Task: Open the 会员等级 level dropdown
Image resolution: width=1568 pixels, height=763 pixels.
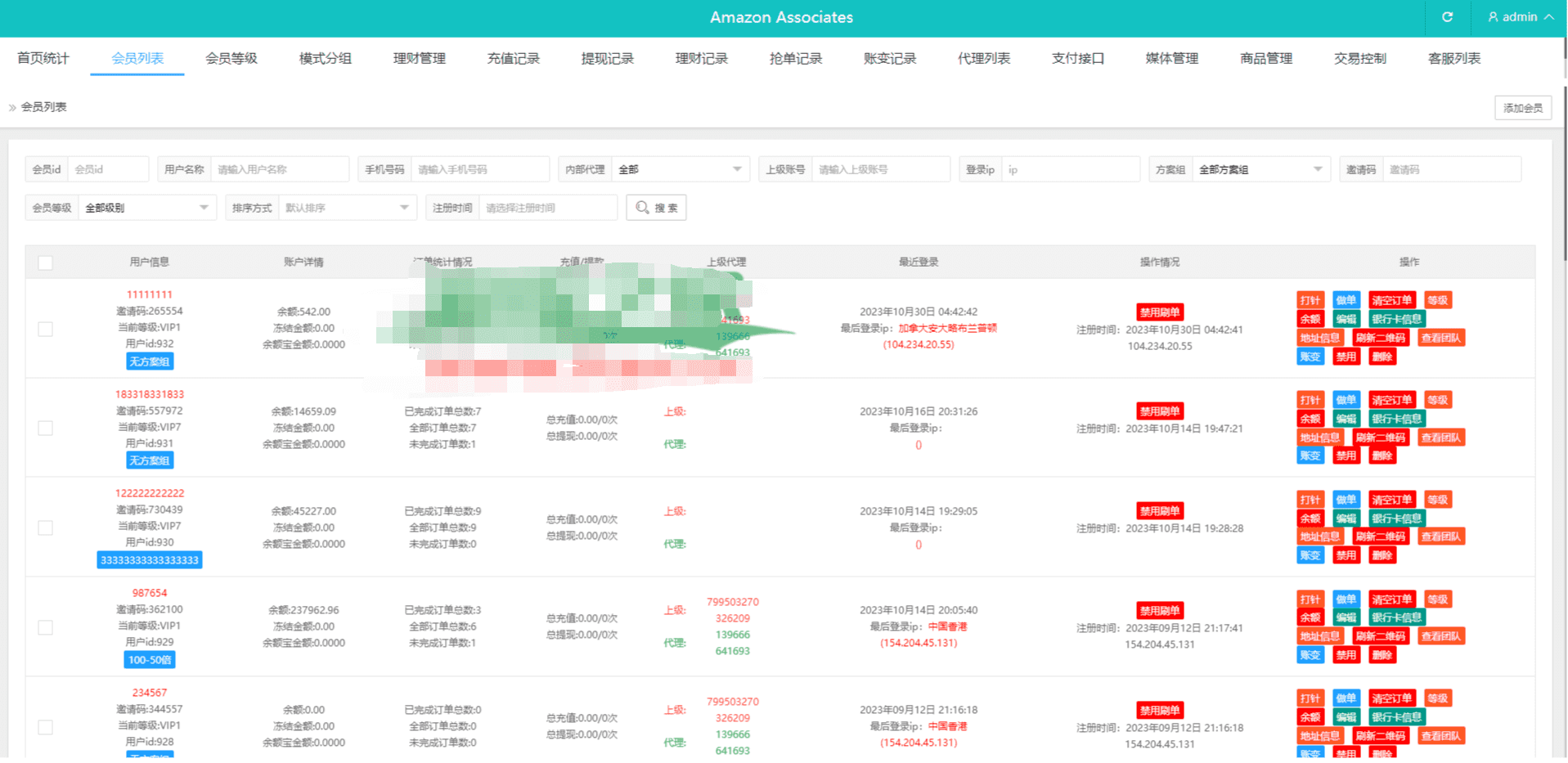Action: [146, 208]
